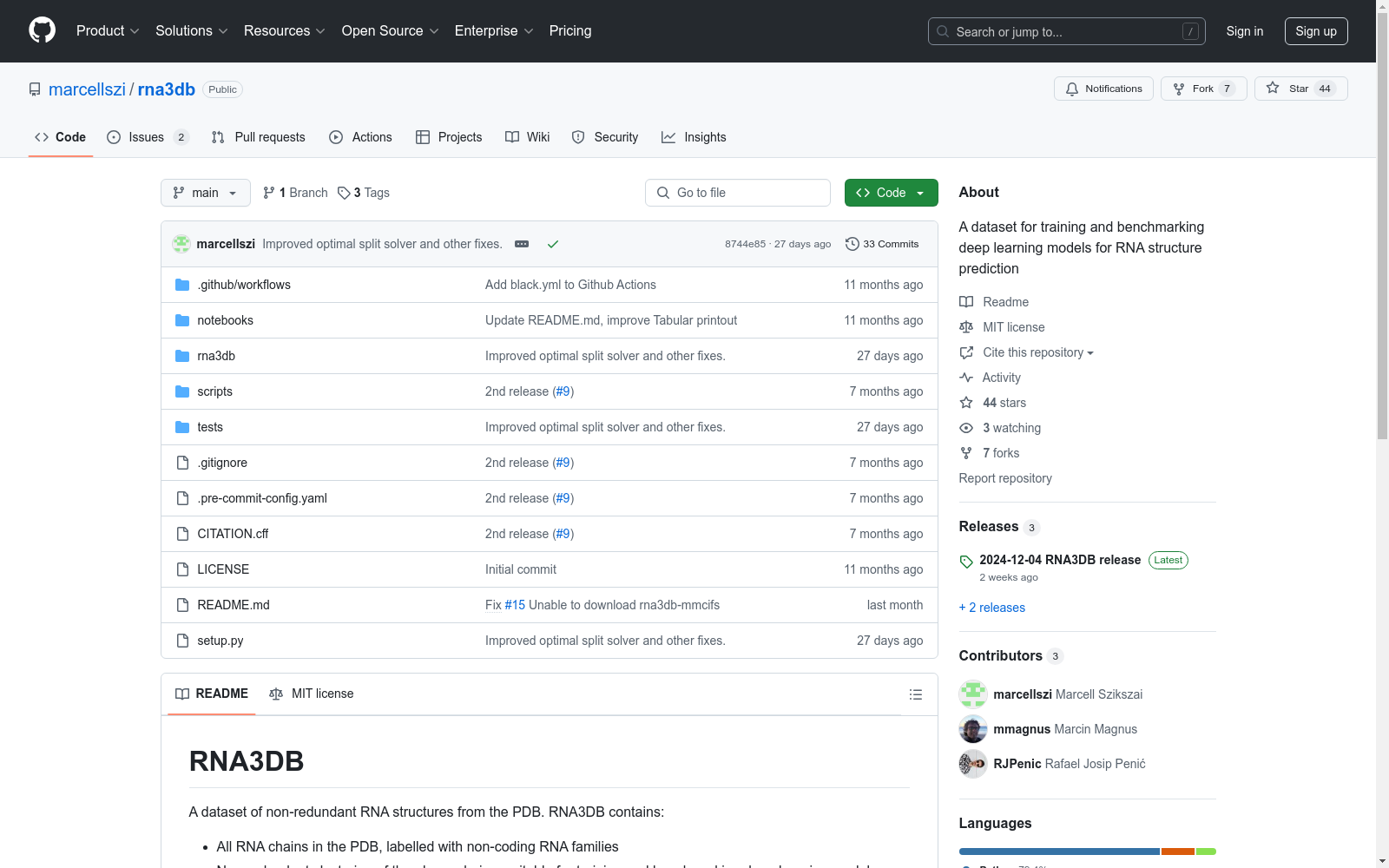The height and width of the screenshot is (868, 1389).
Task: Click the Search or jump to field
Action: 1067,31
